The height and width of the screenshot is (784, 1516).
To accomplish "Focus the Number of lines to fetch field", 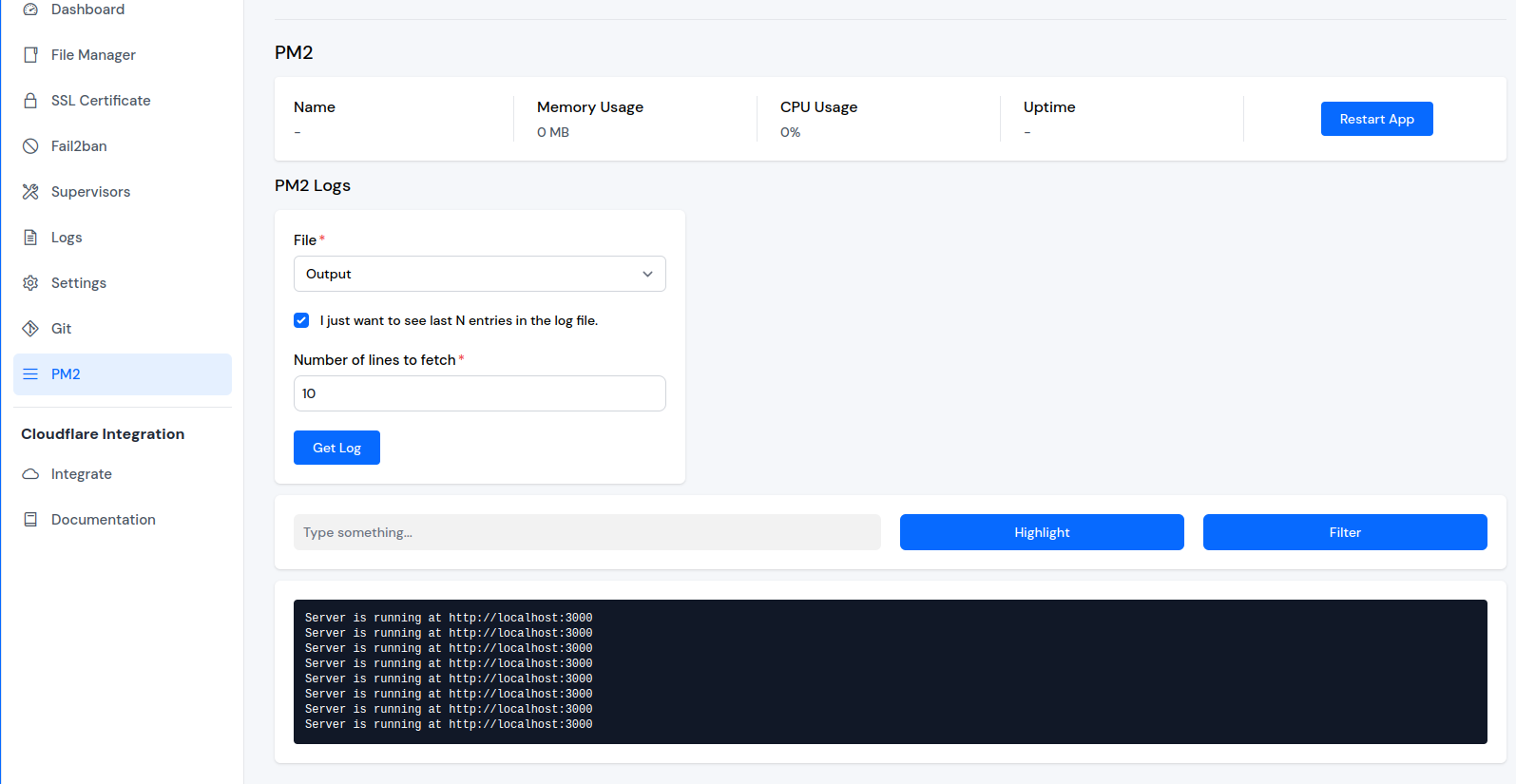I will pyautogui.click(x=479, y=393).
